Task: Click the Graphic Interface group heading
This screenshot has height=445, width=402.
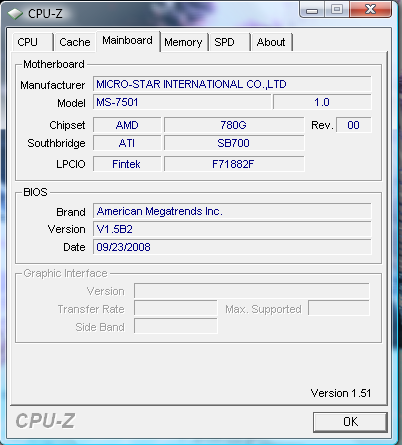Action: [65, 273]
